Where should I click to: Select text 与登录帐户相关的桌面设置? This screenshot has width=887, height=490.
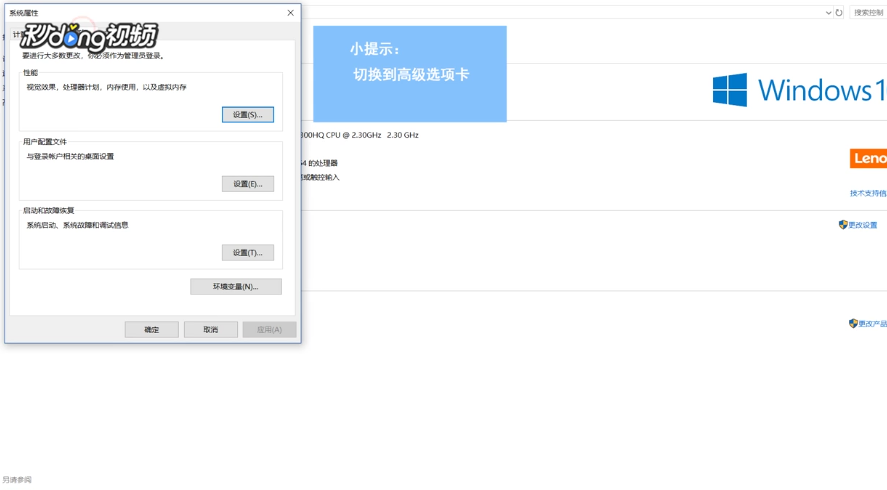(x=70, y=157)
